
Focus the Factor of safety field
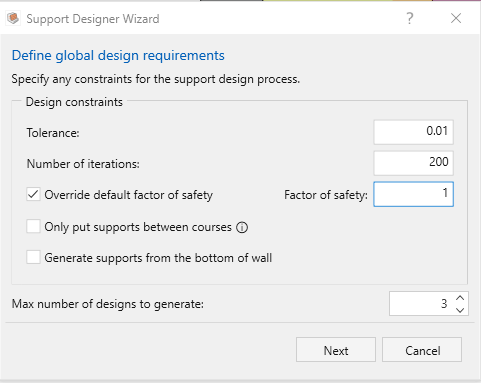point(413,194)
